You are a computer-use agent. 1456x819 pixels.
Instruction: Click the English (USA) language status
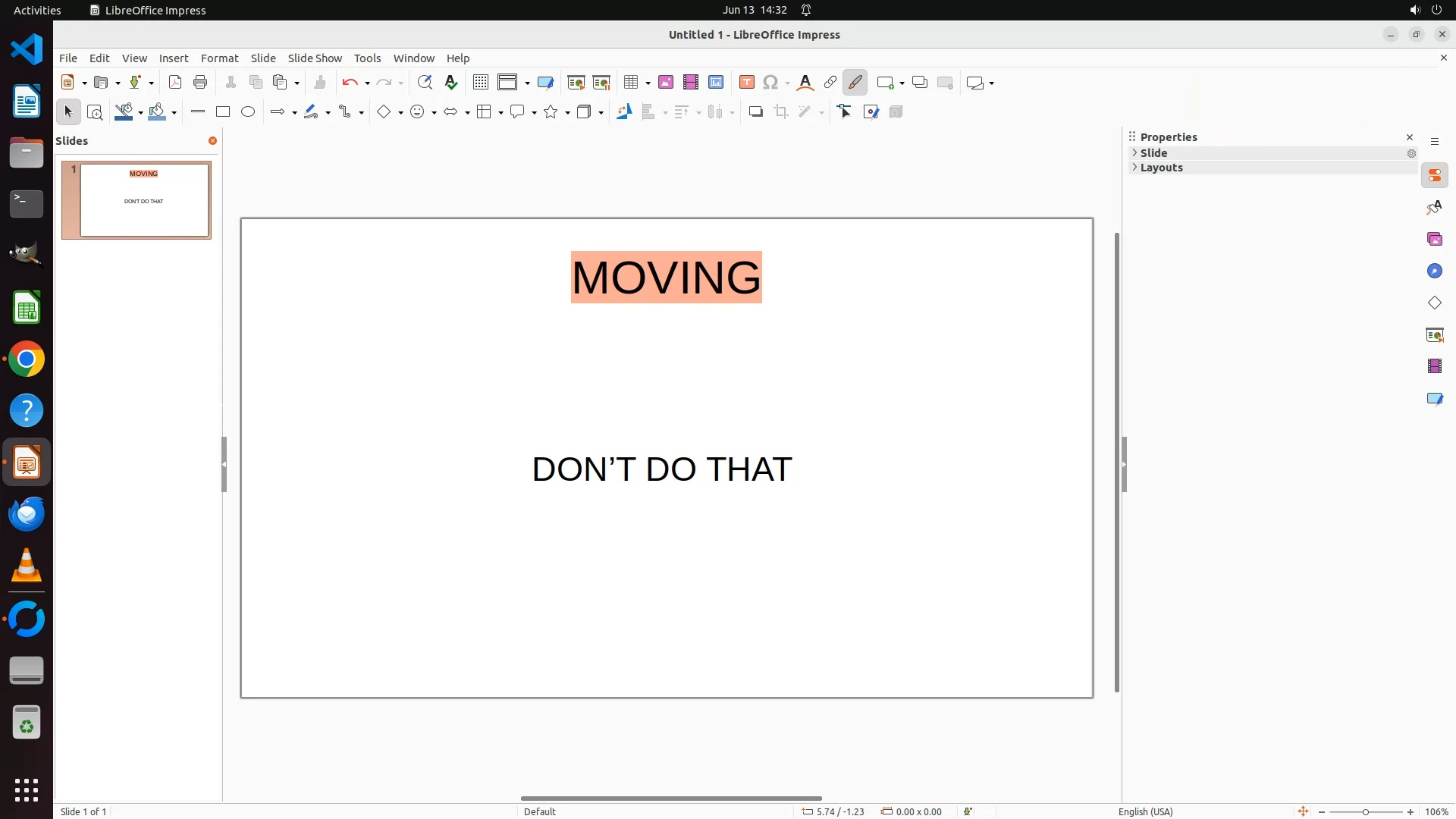1145,811
